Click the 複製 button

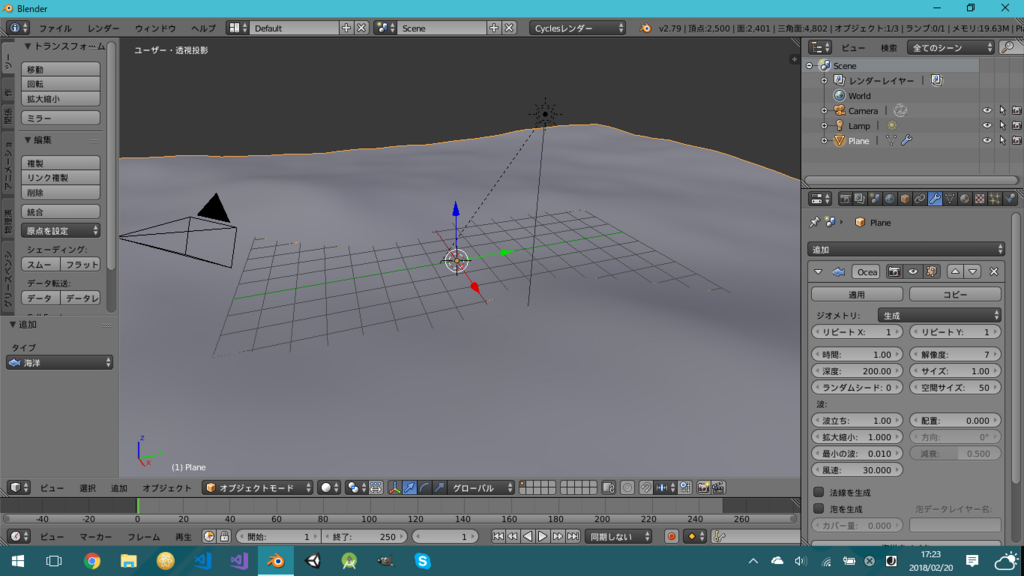click(61, 163)
